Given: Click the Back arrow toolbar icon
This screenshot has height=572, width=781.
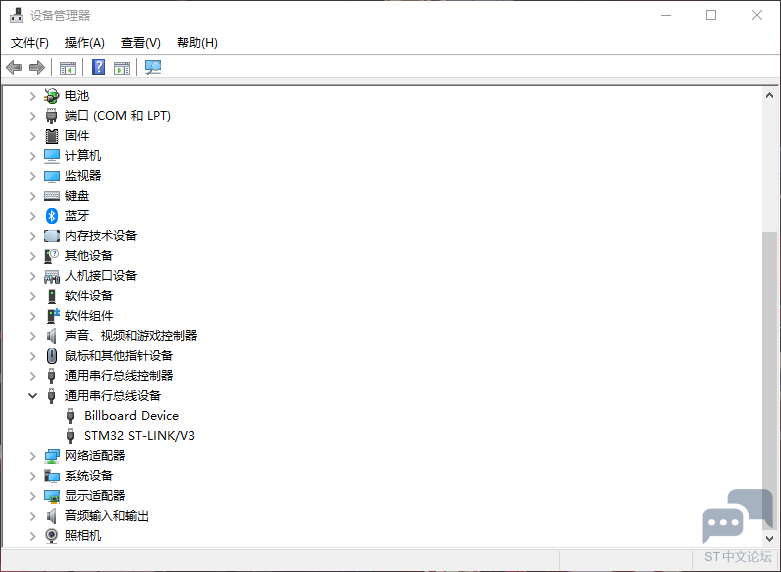Looking at the screenshot, I should 14,67.
